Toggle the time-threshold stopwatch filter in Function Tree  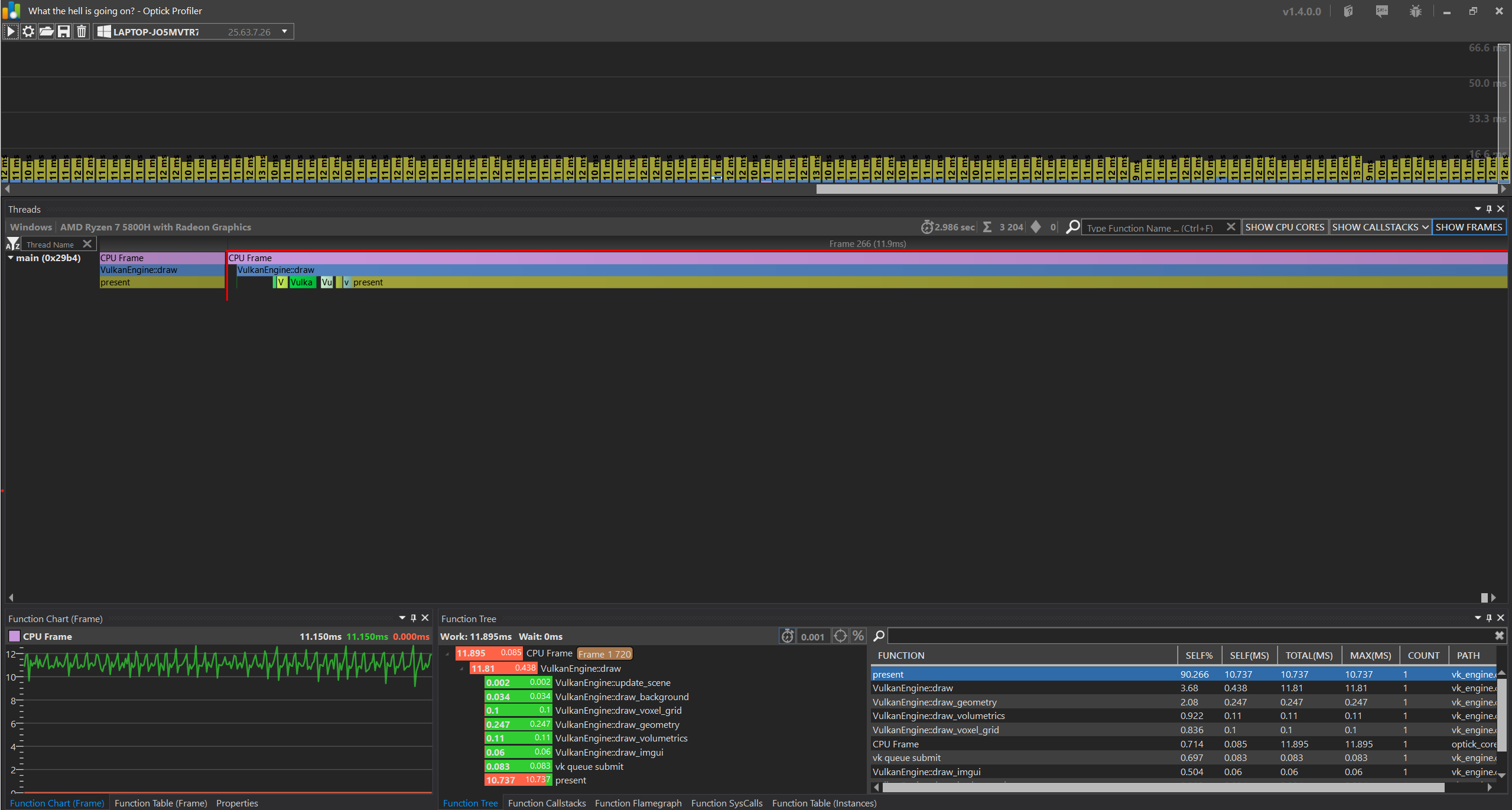788,636
